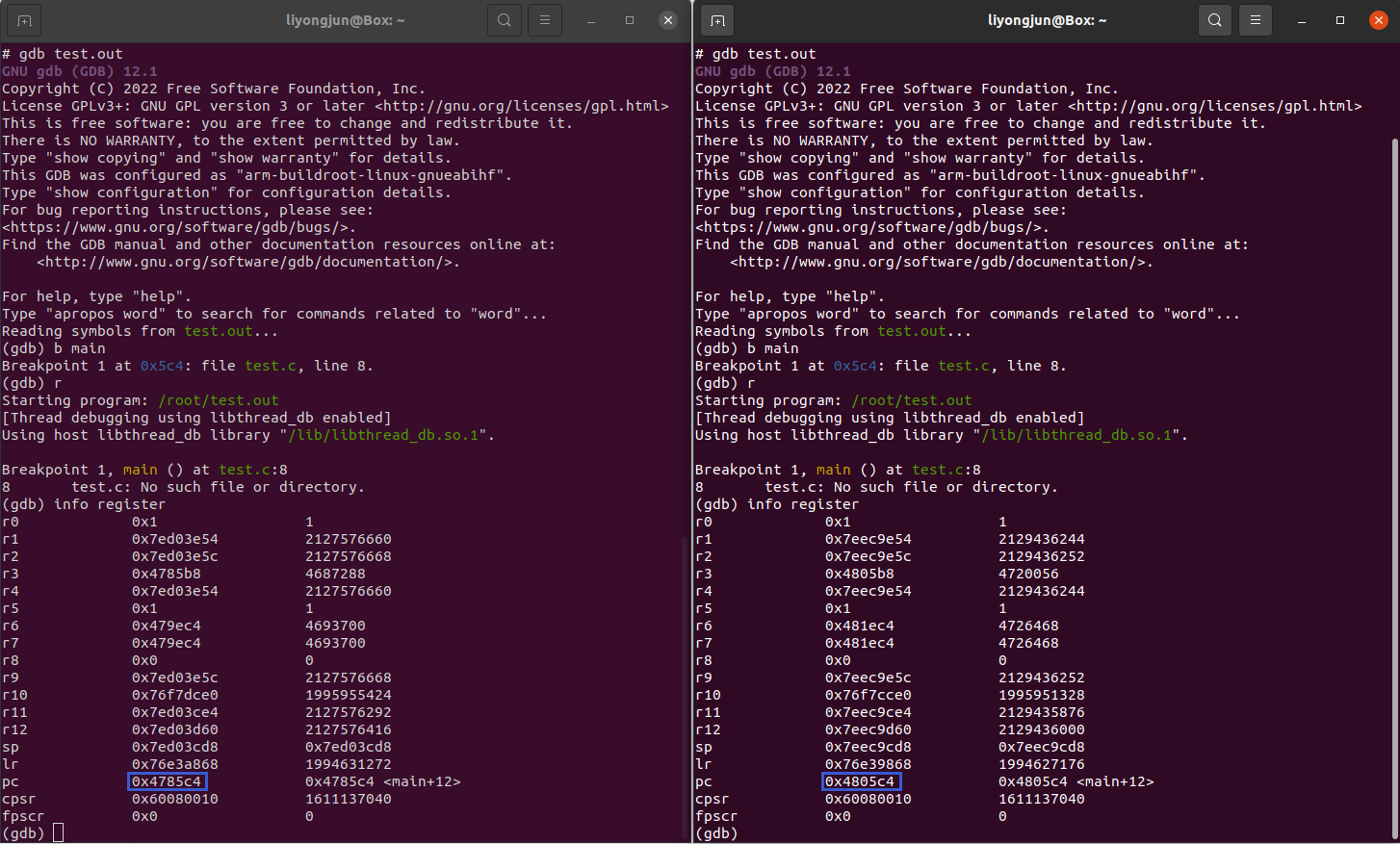Click r3 value 0x4805b8

click(860, 574)
